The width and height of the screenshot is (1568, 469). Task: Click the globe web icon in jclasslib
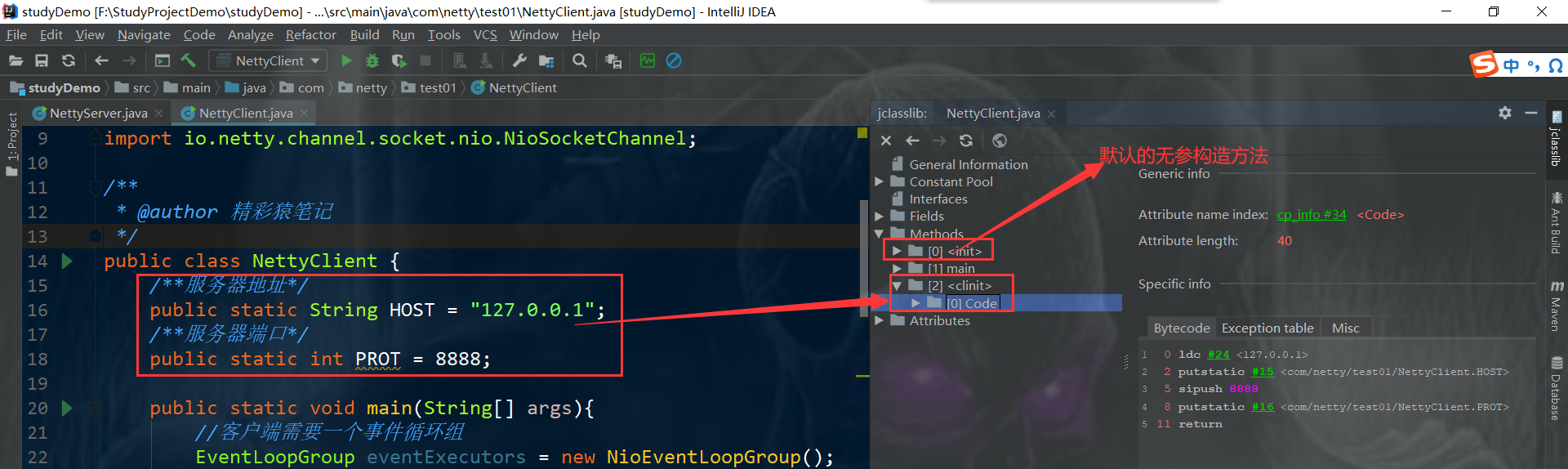click(x=1000, y=141)
